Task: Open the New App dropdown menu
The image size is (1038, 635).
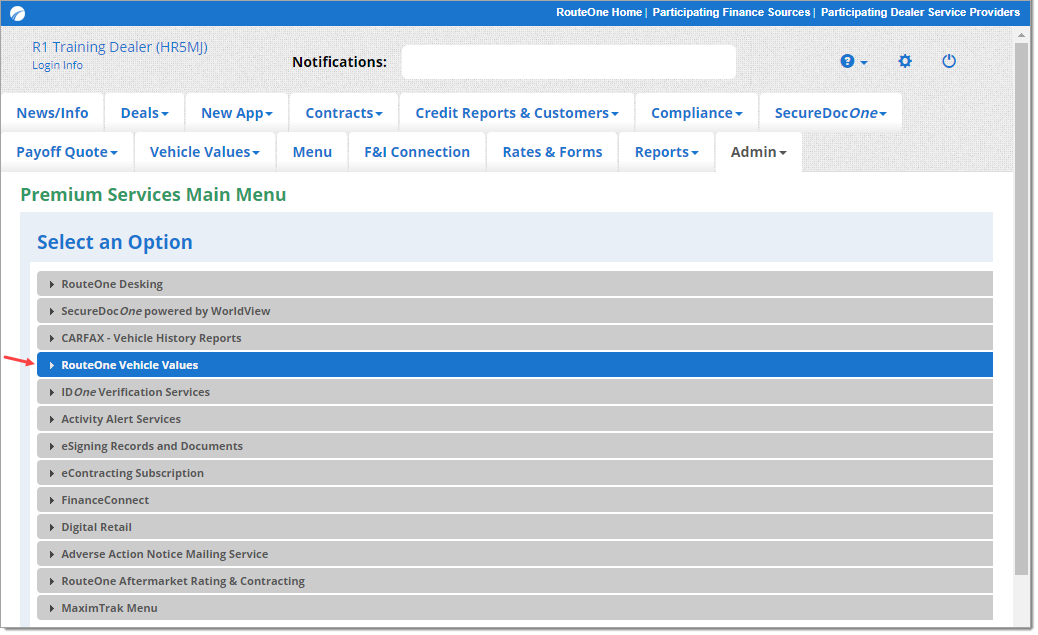Action: click(237, 113)
